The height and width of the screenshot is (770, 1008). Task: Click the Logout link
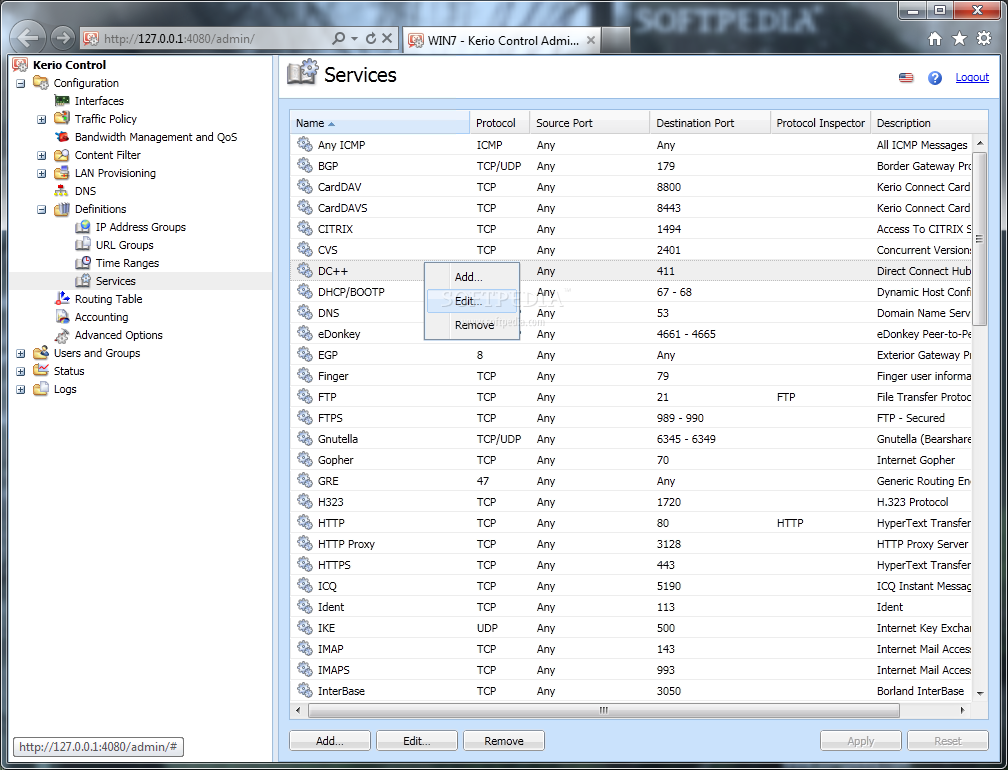point(972,77)
